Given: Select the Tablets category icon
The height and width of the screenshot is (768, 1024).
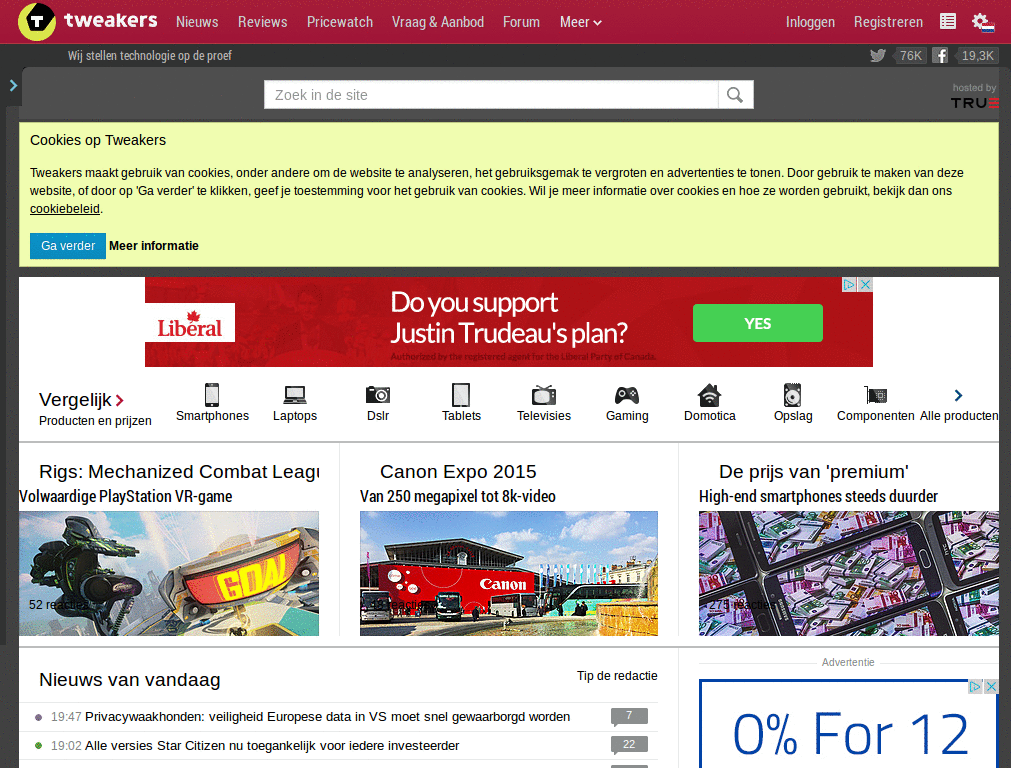Looking at the screenshot, I should pyautogui.click(x=461, y=395).
